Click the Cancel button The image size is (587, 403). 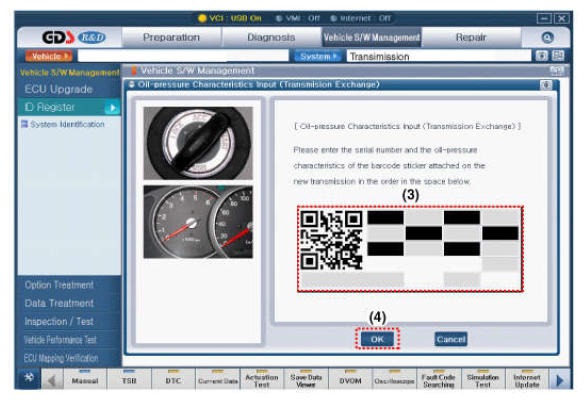pyautogui.click(x=451, y=339)
